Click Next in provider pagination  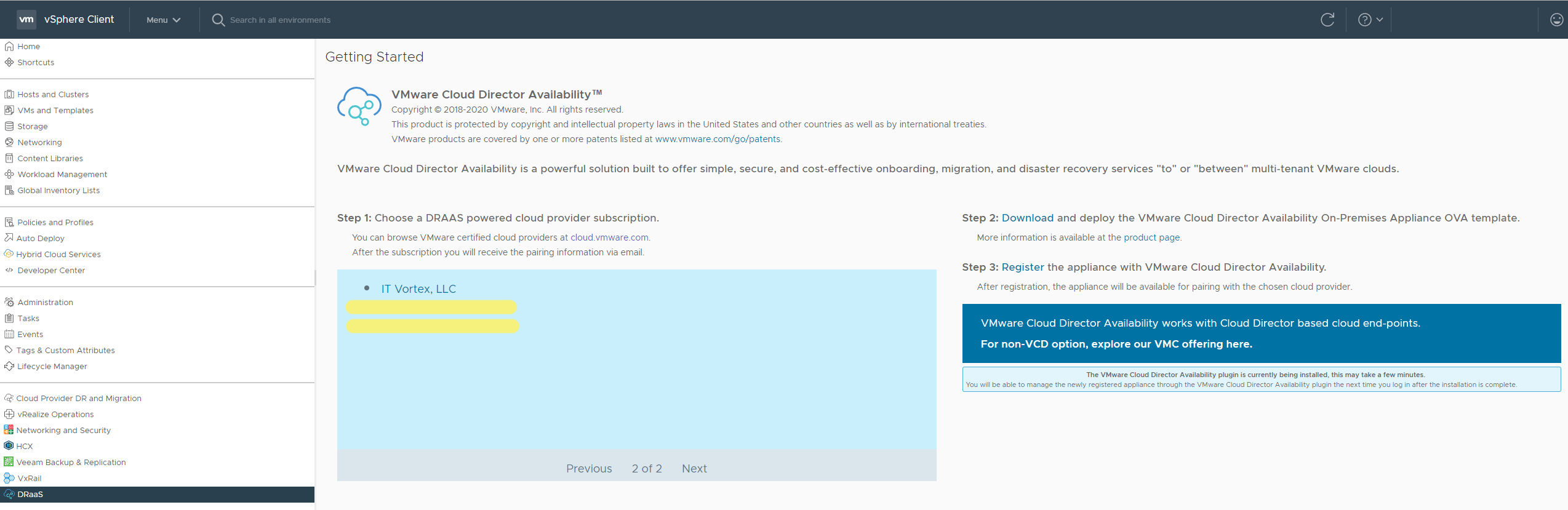pyautogui.click(x=694, y=468)
